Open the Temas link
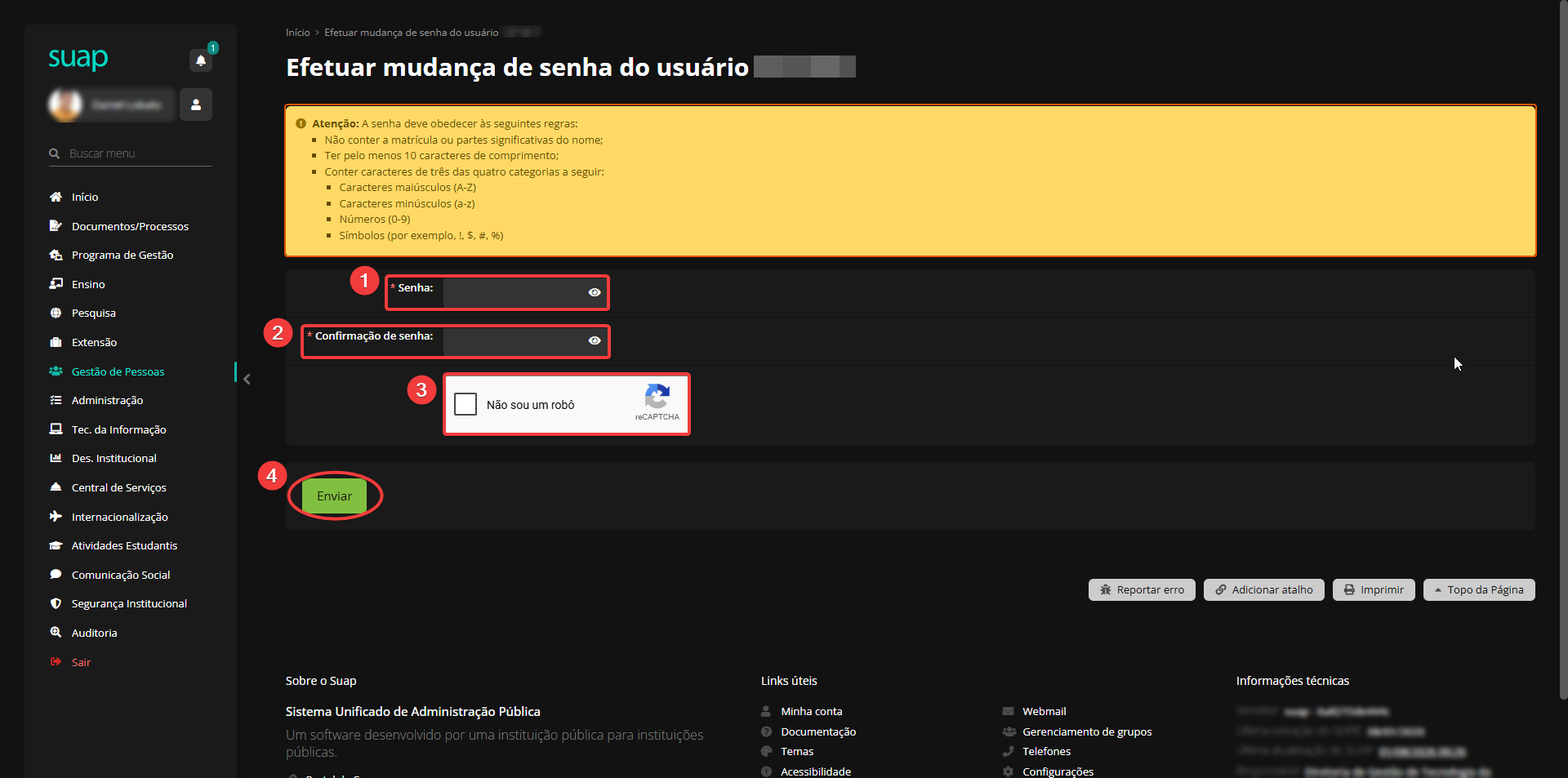 click(x=797, y=751)
